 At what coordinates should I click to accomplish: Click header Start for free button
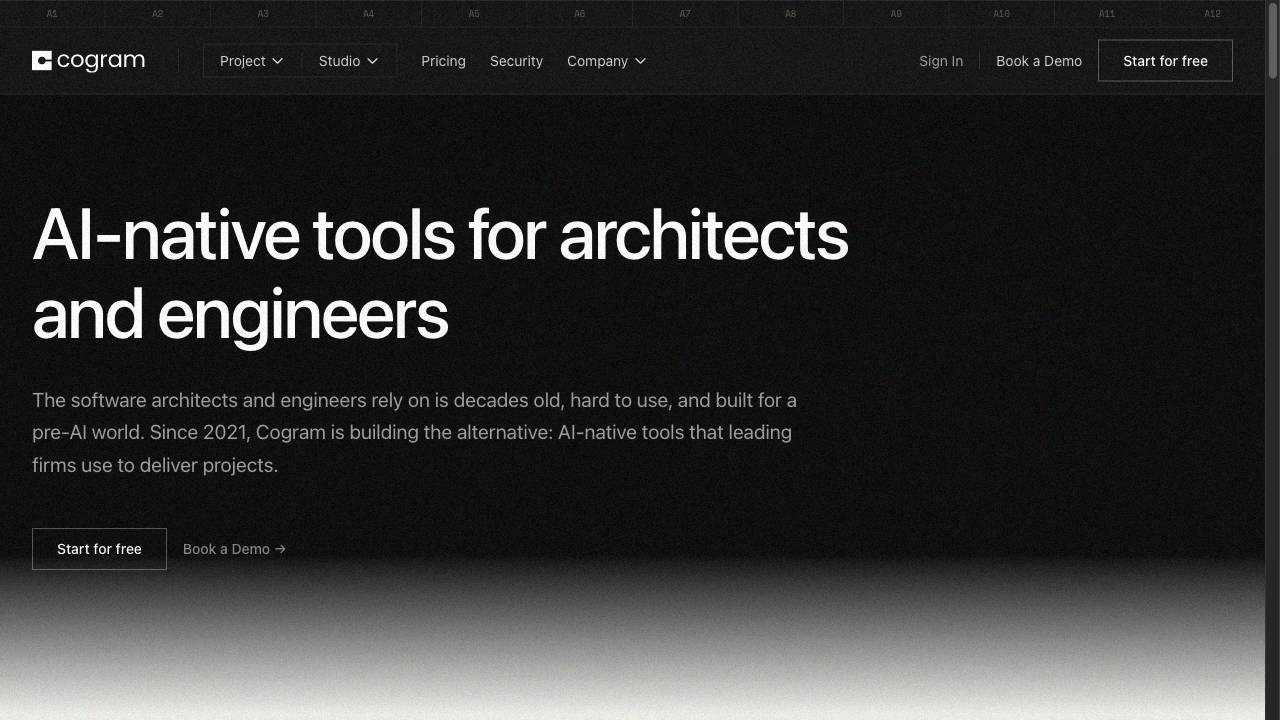click(1165, 61)
